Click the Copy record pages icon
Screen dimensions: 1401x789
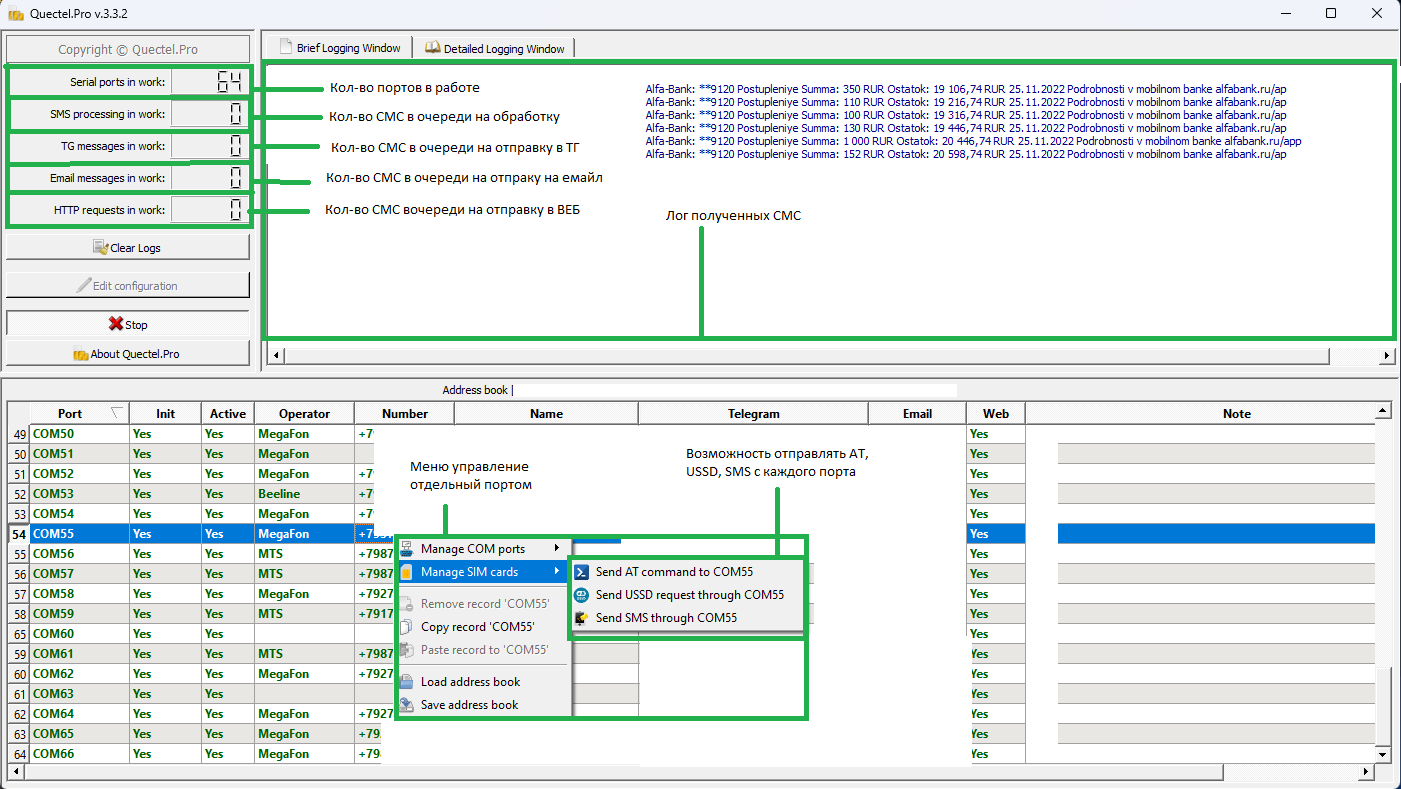406,627
